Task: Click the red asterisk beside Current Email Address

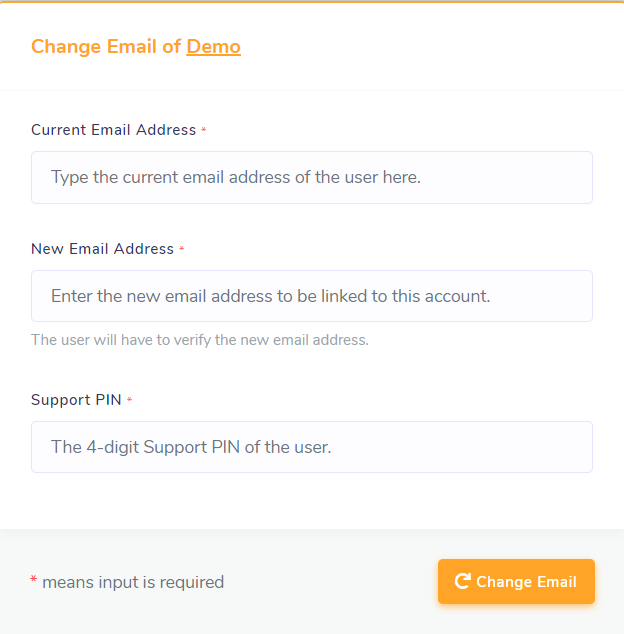Action: [x=204, y=130]
